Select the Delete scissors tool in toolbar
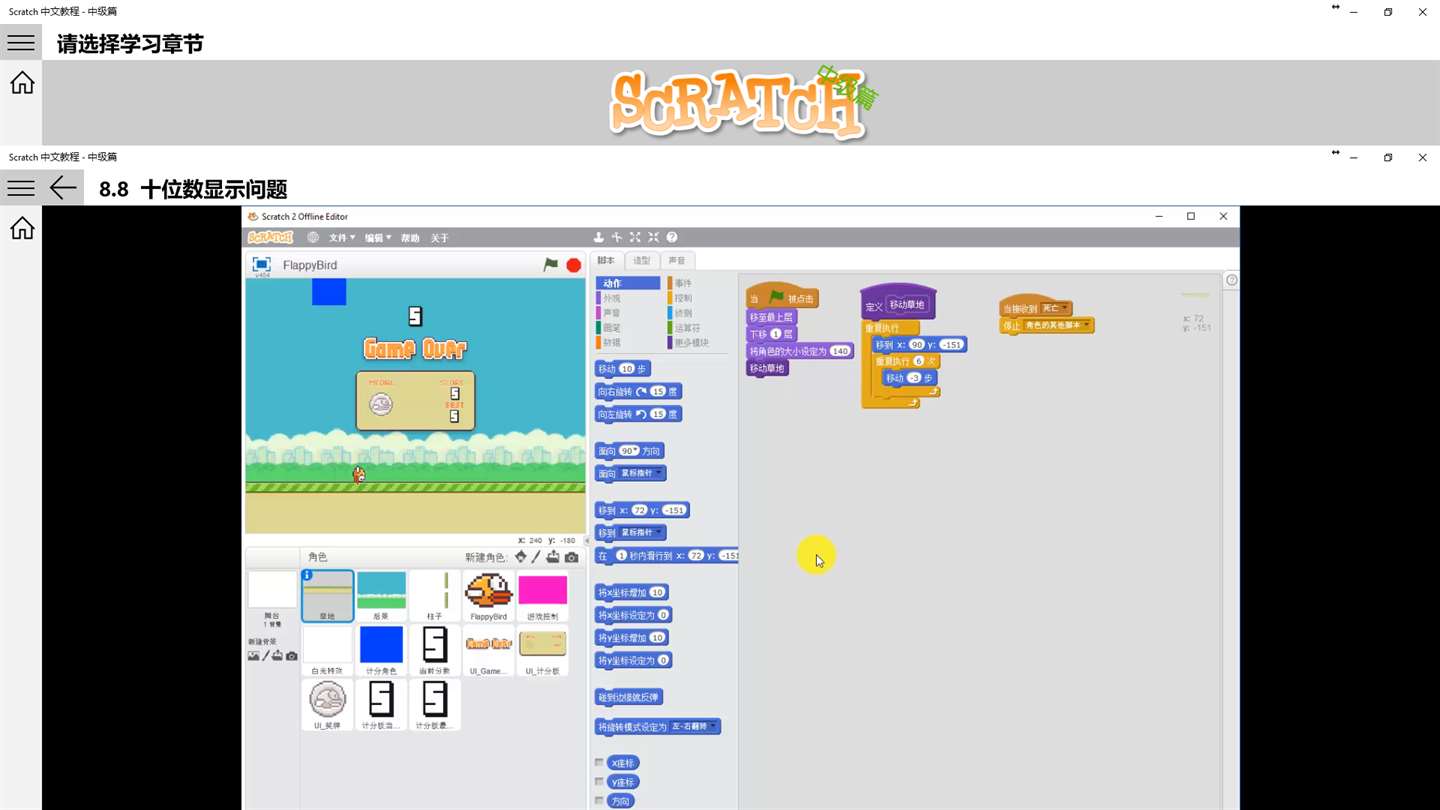 pyautogui.click(x=616, y=238)
